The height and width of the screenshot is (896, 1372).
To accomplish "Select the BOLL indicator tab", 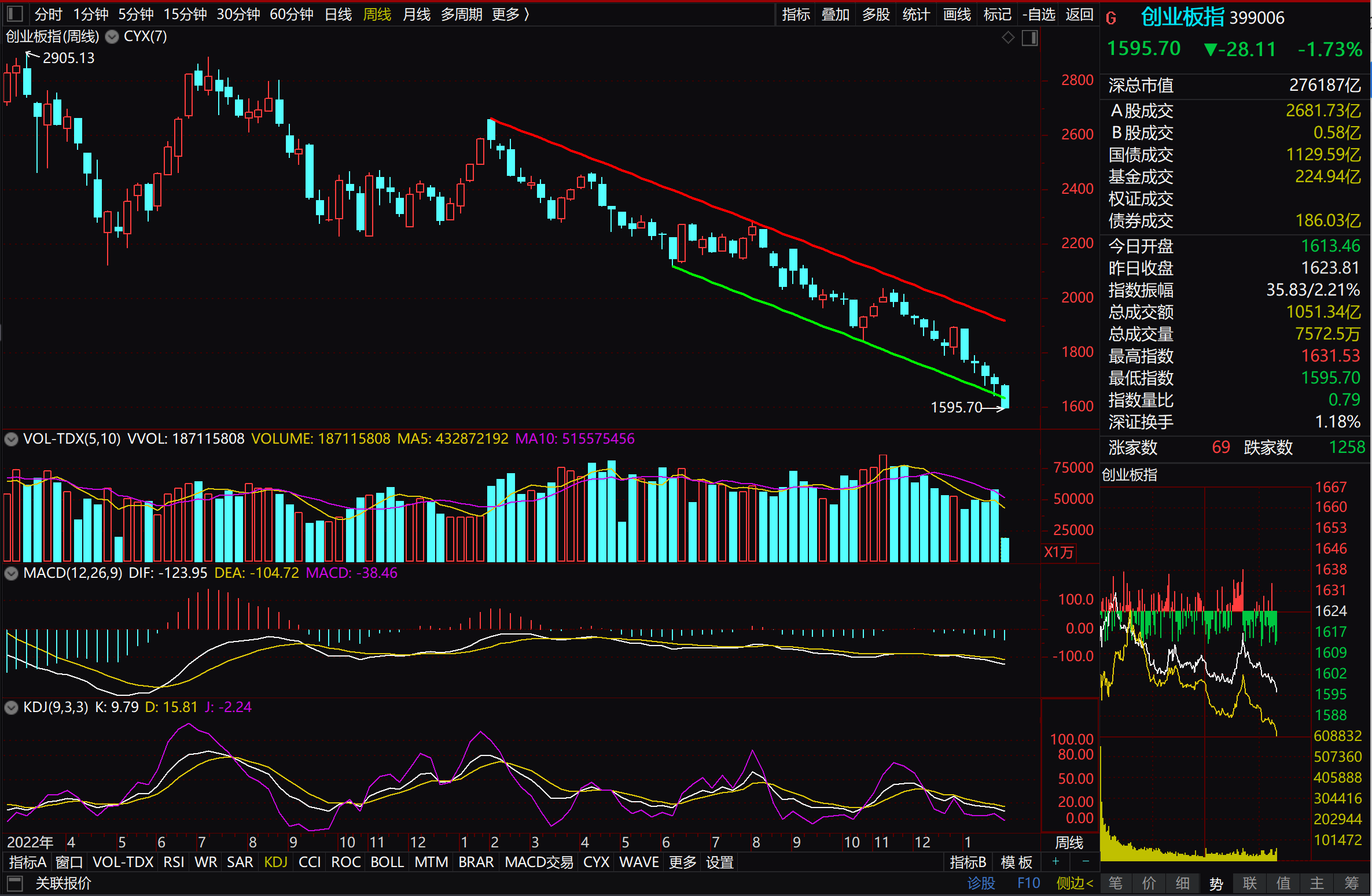I will pyautogui.click(x=387, y=862).
